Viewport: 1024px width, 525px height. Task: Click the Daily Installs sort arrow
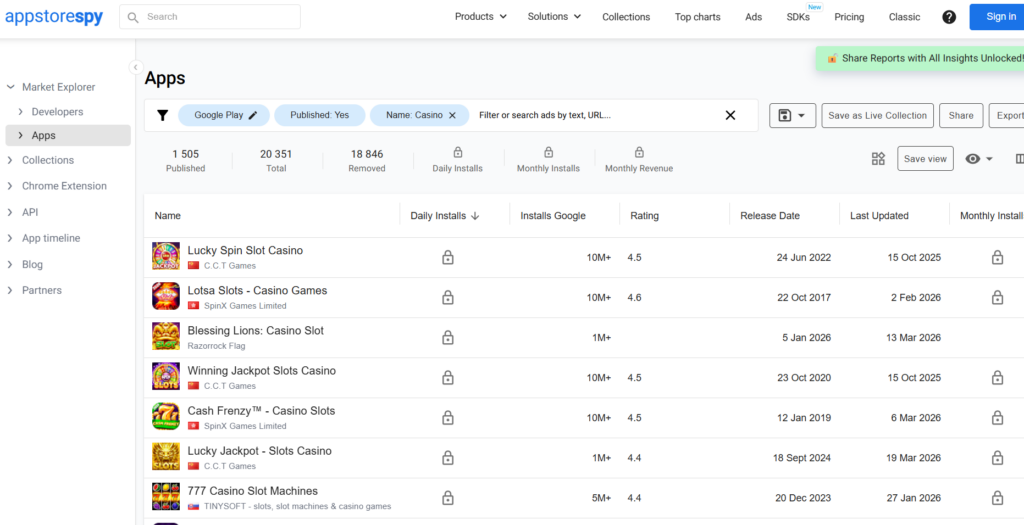coord(475,216)
